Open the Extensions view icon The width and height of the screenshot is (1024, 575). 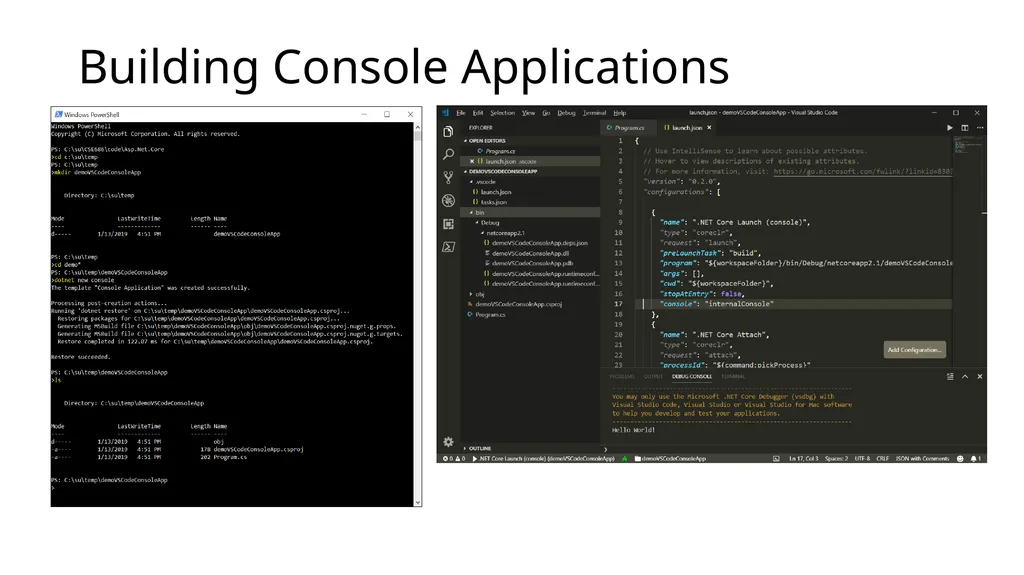coord(448,223)
